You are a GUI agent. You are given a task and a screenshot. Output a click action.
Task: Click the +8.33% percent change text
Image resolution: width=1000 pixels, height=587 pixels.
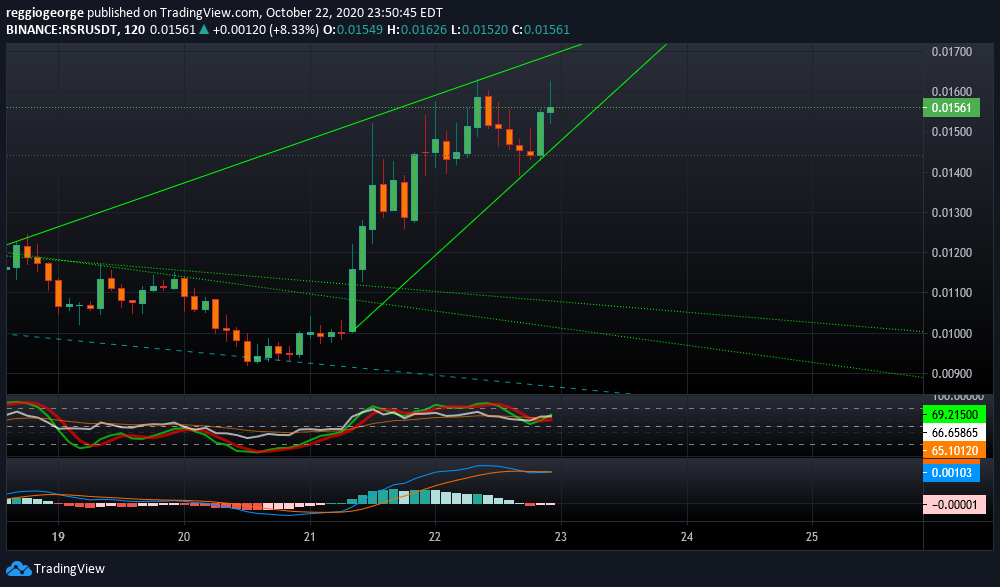[293, 29]
